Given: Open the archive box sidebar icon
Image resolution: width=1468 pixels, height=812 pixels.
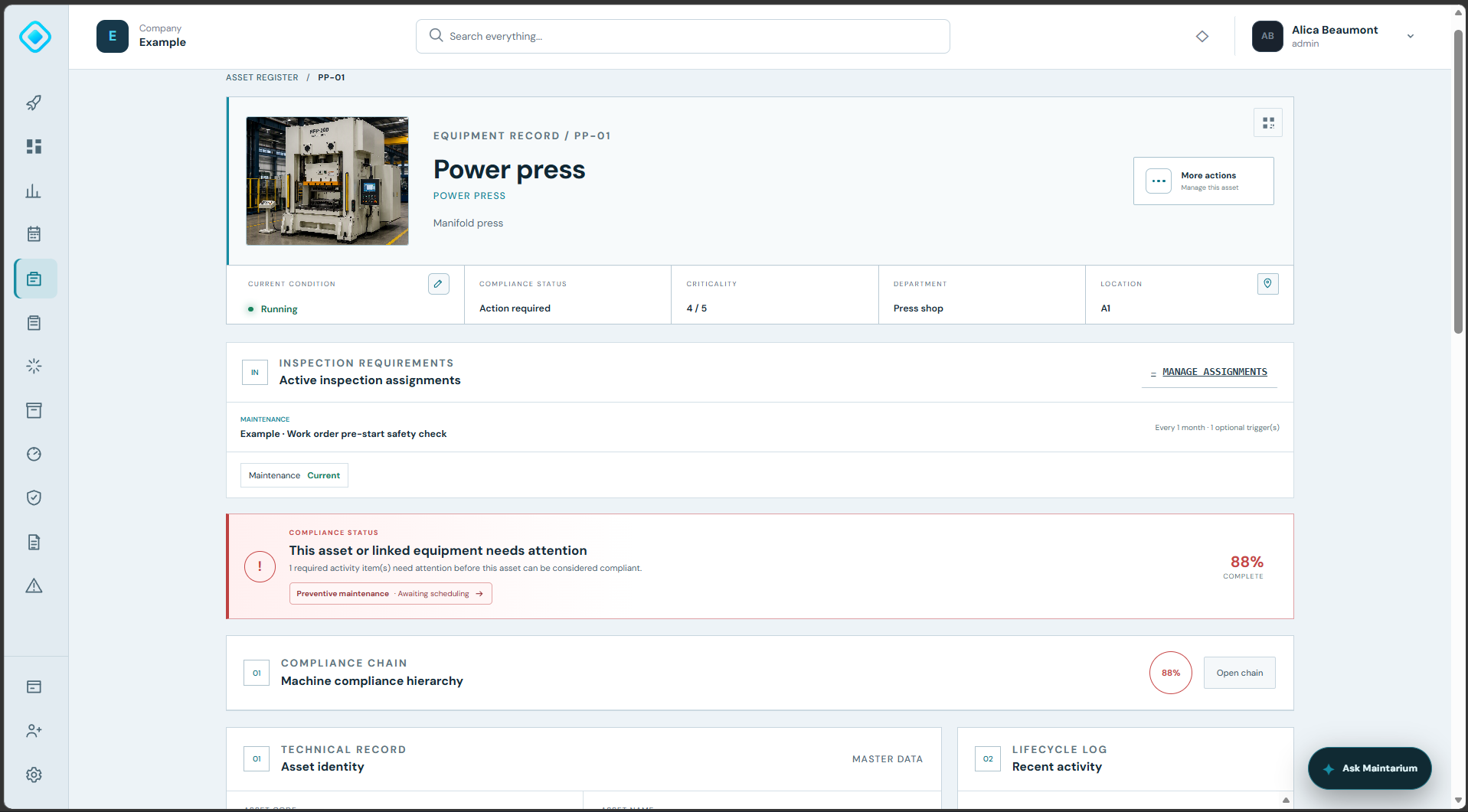Looking at the screenshot, I should coord(34,410).
